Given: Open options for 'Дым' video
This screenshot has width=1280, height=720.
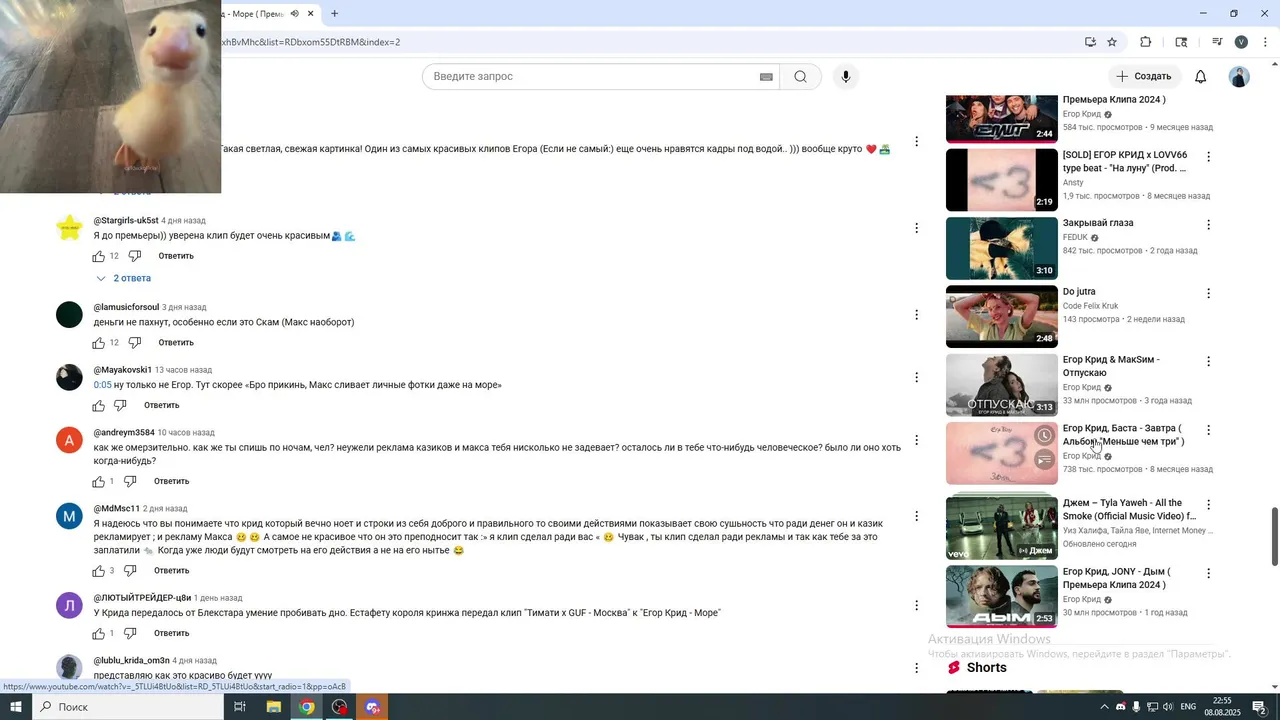Looking at the screenshot, I should [1208, 574].
